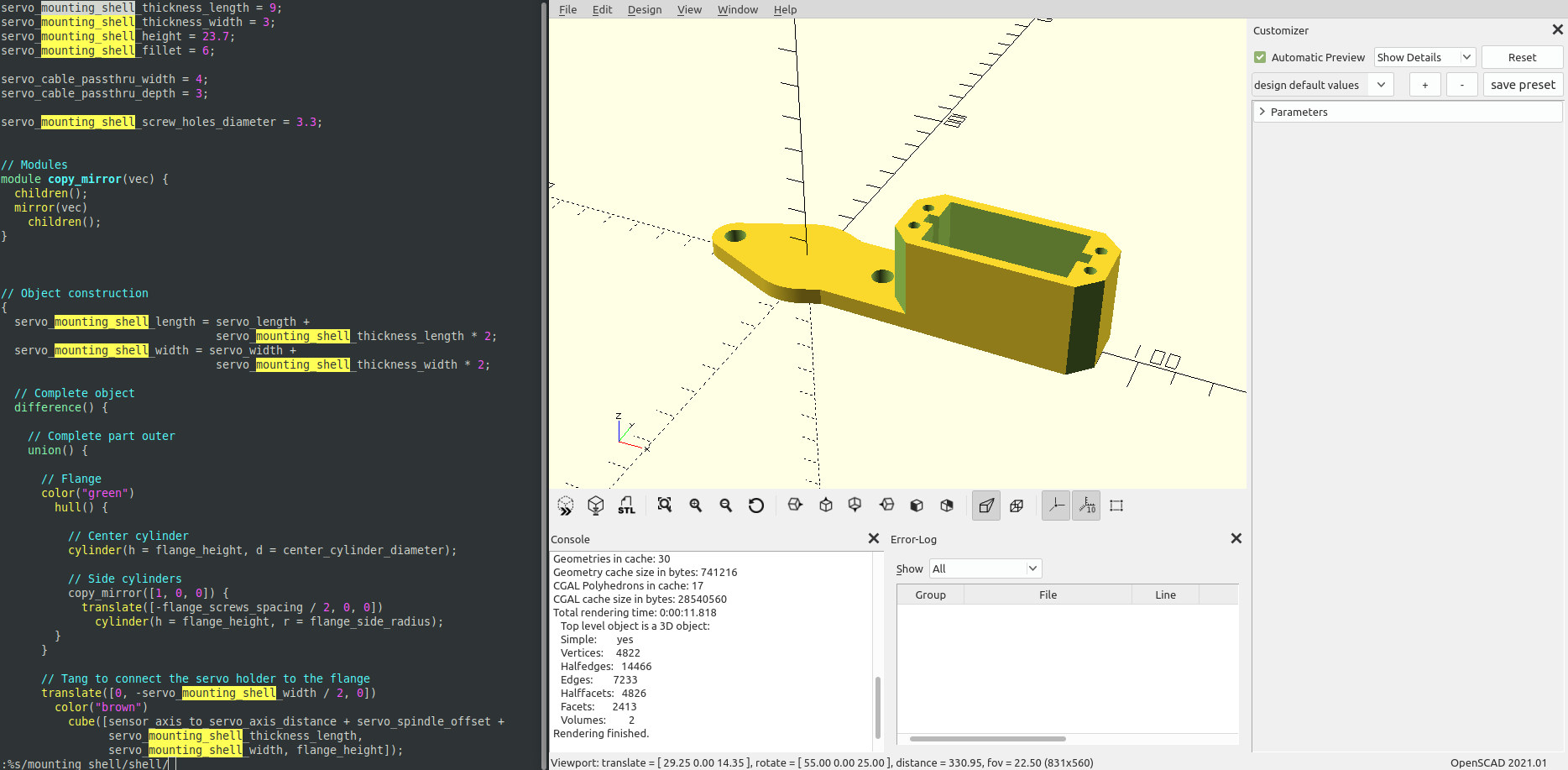Image resolution: width=1568 pixels, height=770 pixels.
Task: Switch to orthogonal projection view
Action: click(x=1017, y=505)
